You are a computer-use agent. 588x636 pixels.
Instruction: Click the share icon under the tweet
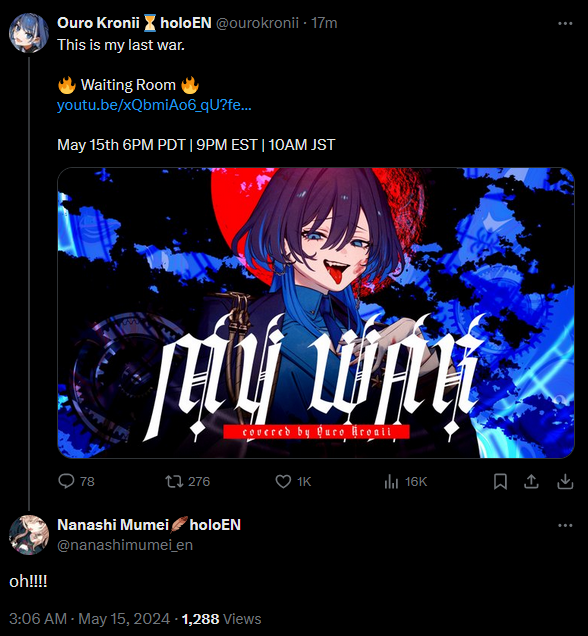531,481
